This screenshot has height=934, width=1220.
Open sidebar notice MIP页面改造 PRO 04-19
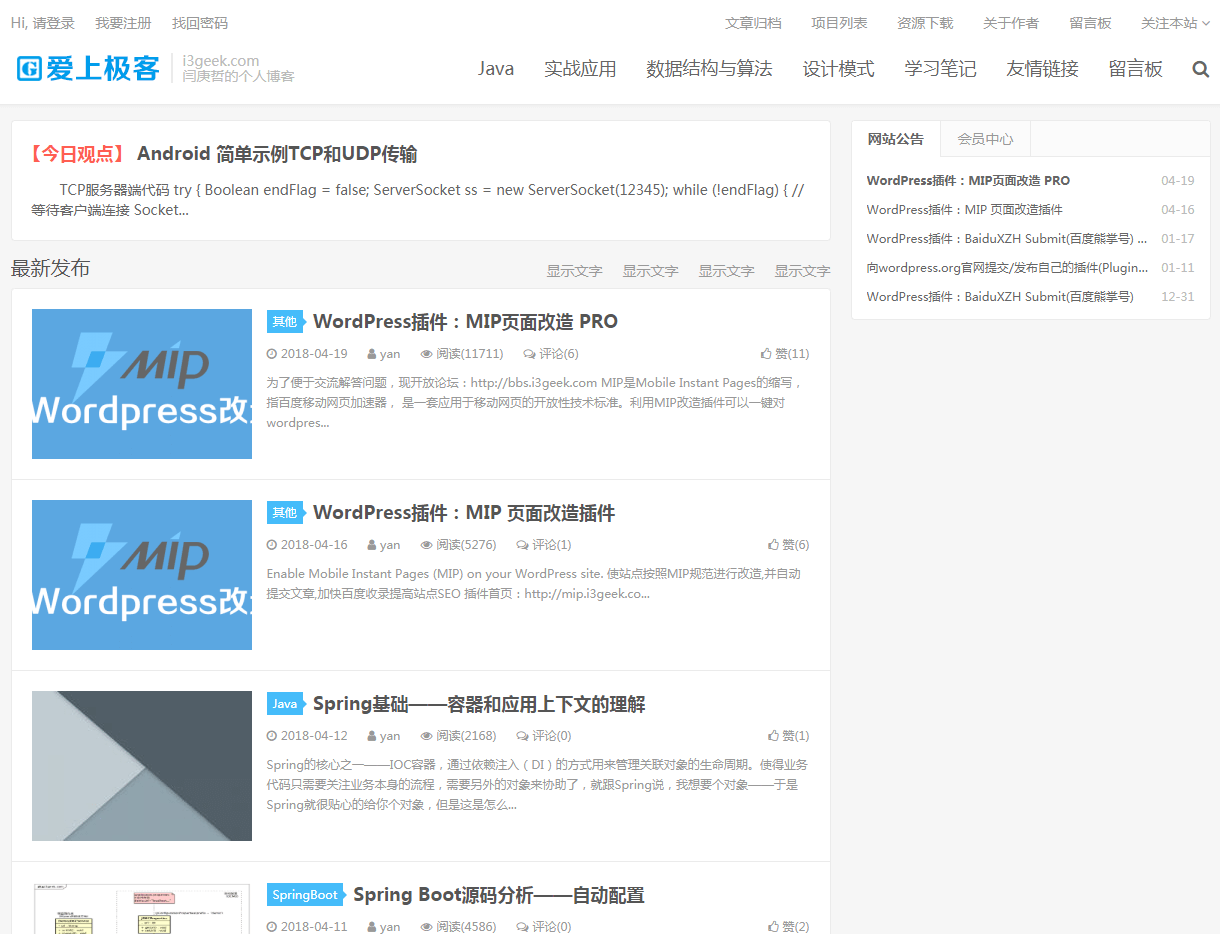pyautogui.click(x=968, y=181)
